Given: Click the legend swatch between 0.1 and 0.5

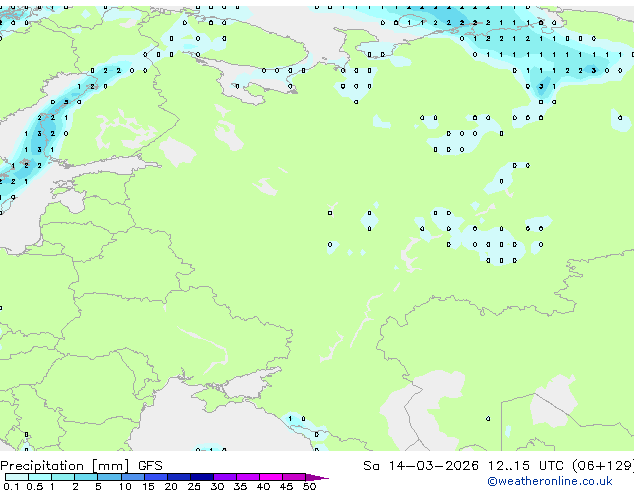Looking at the screenshot, I should (17, 477).
